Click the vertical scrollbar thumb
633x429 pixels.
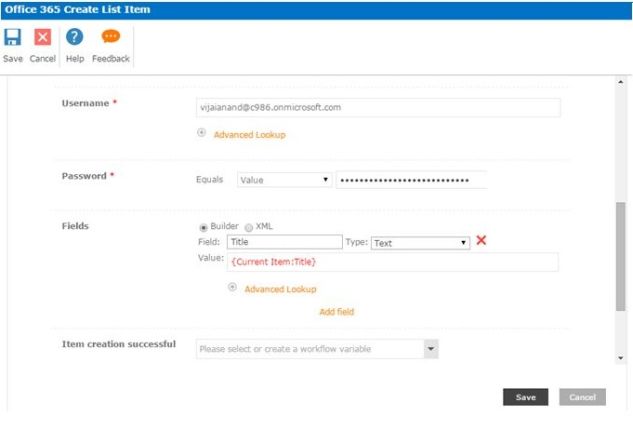620,257
